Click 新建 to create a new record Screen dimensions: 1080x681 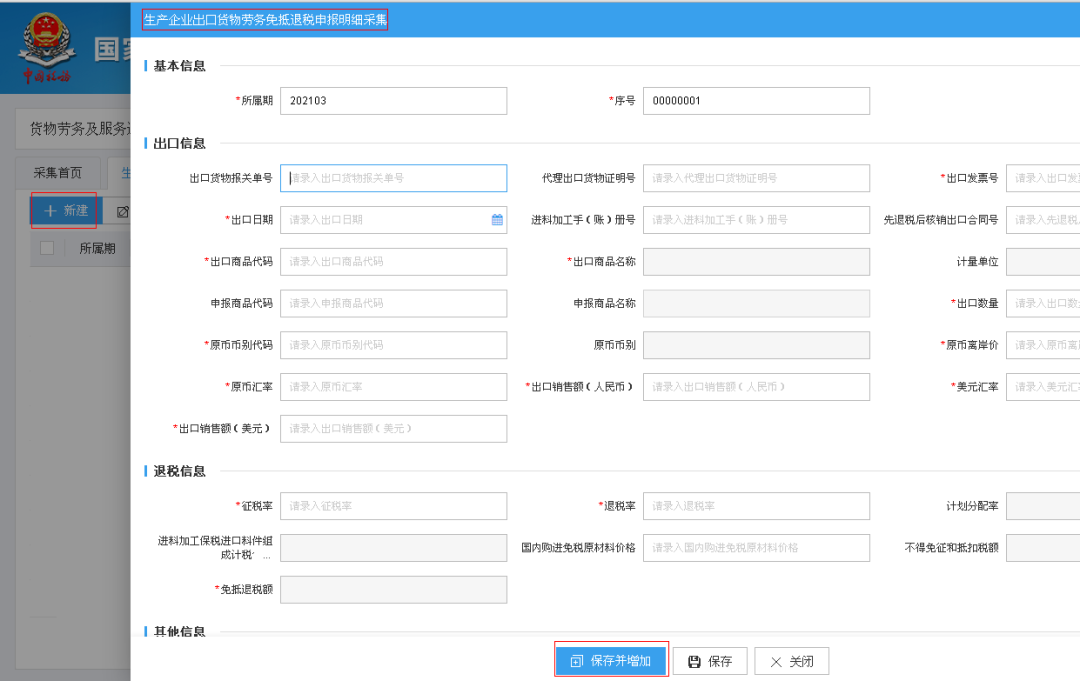click(x=65, y=211)
